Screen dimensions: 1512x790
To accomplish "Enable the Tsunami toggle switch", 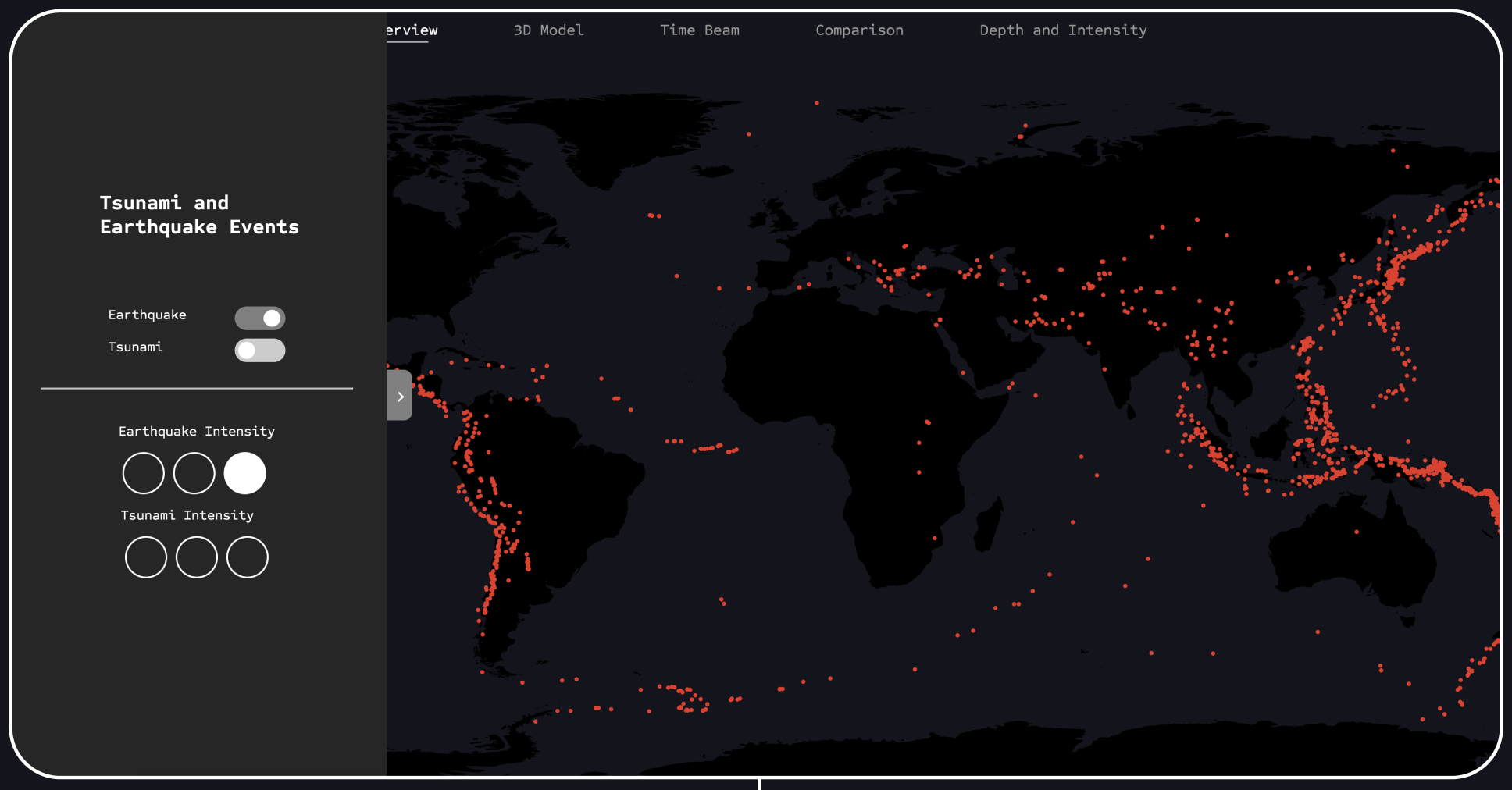I will (260, 351).
